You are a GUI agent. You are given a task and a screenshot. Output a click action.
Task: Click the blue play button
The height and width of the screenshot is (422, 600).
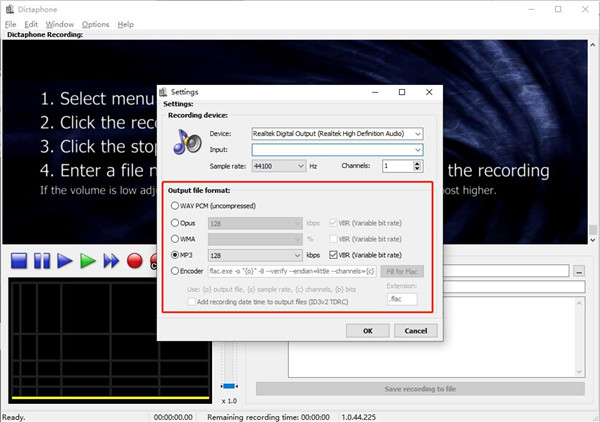pos(65,261)
